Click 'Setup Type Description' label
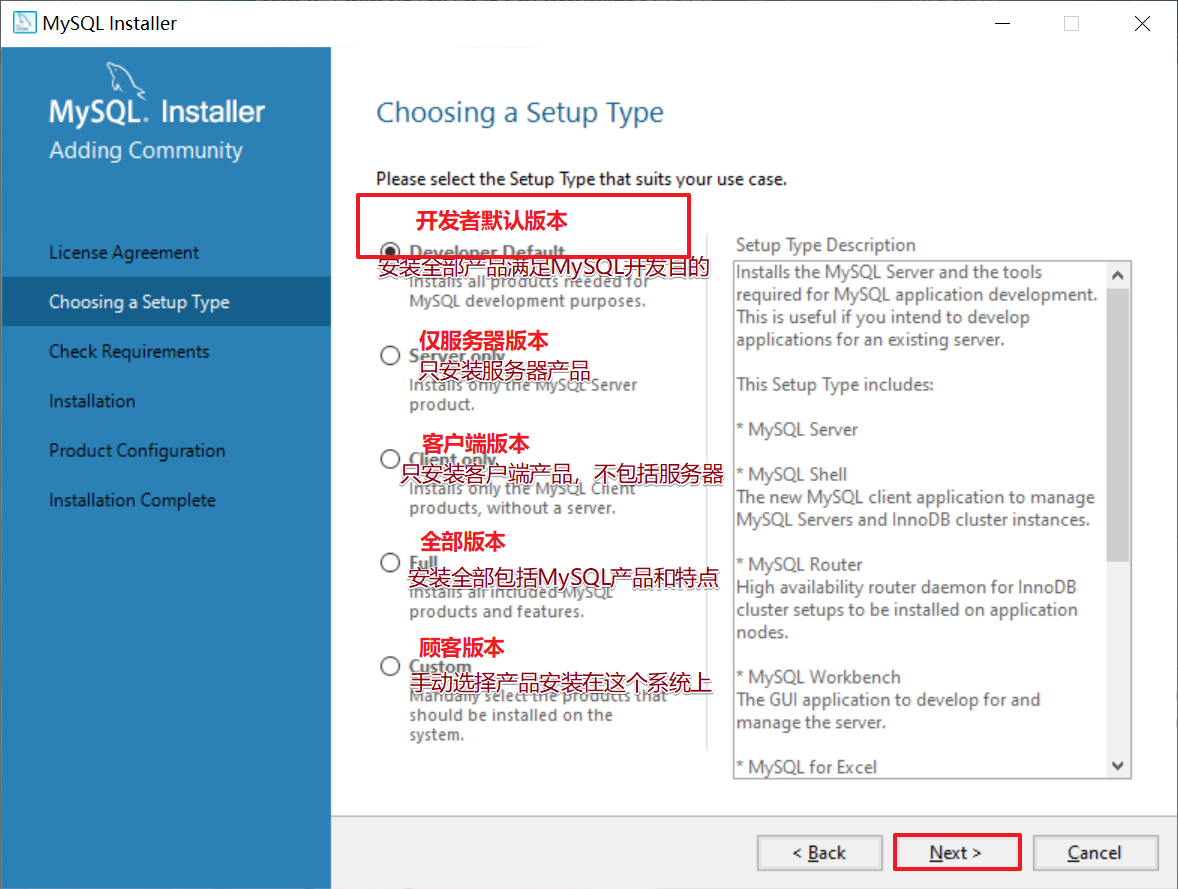 (826, 245)
